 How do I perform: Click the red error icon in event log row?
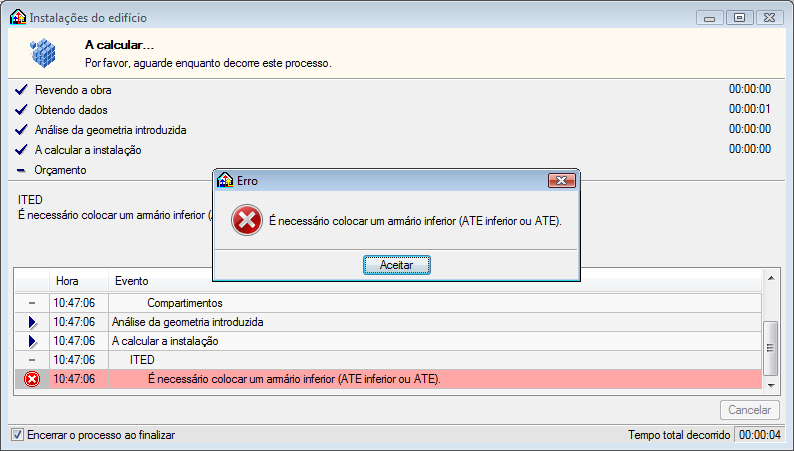point(32,379)
